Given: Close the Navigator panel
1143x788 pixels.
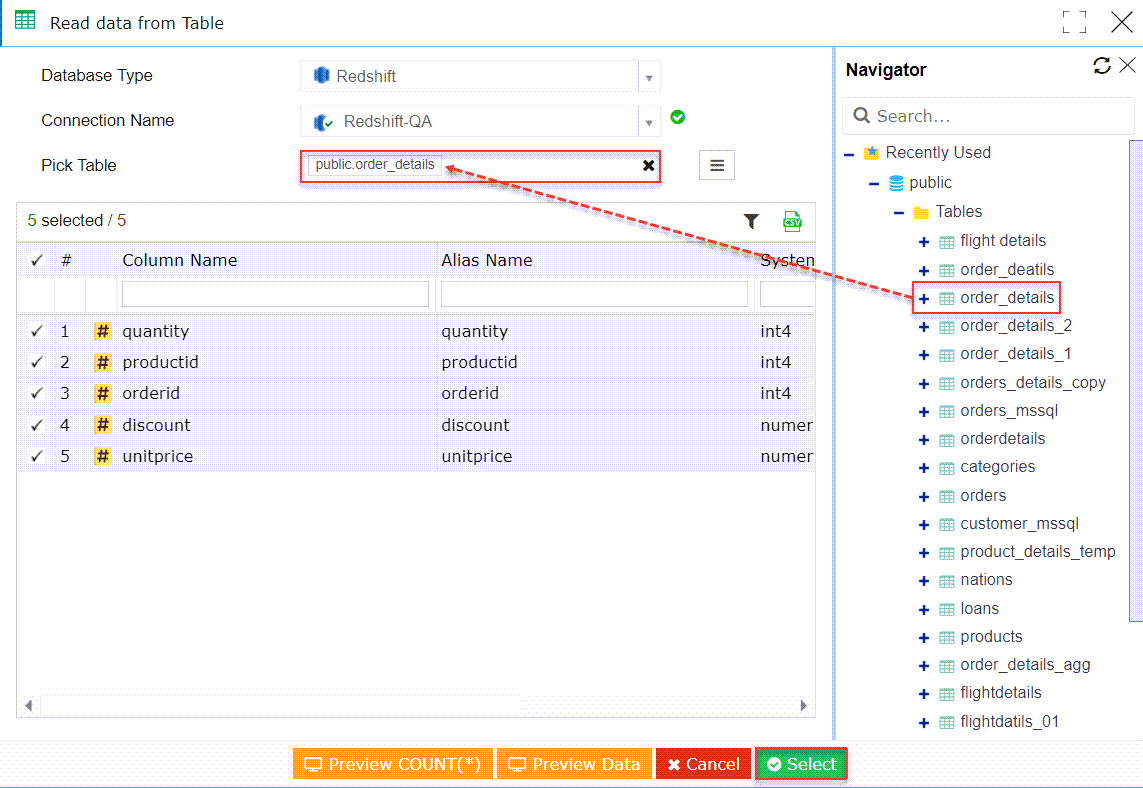Looking at the screenshot, I should click(1127, 66).
